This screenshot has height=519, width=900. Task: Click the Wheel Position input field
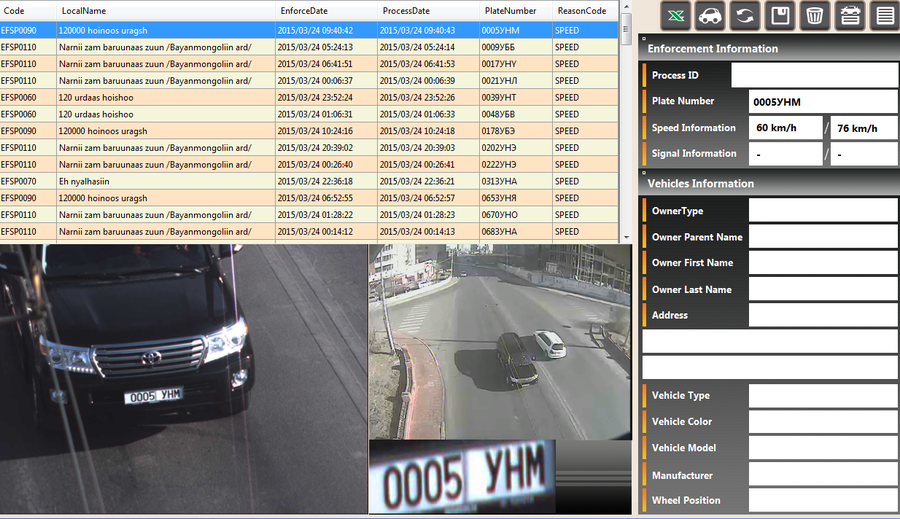(x=823, y=500)
